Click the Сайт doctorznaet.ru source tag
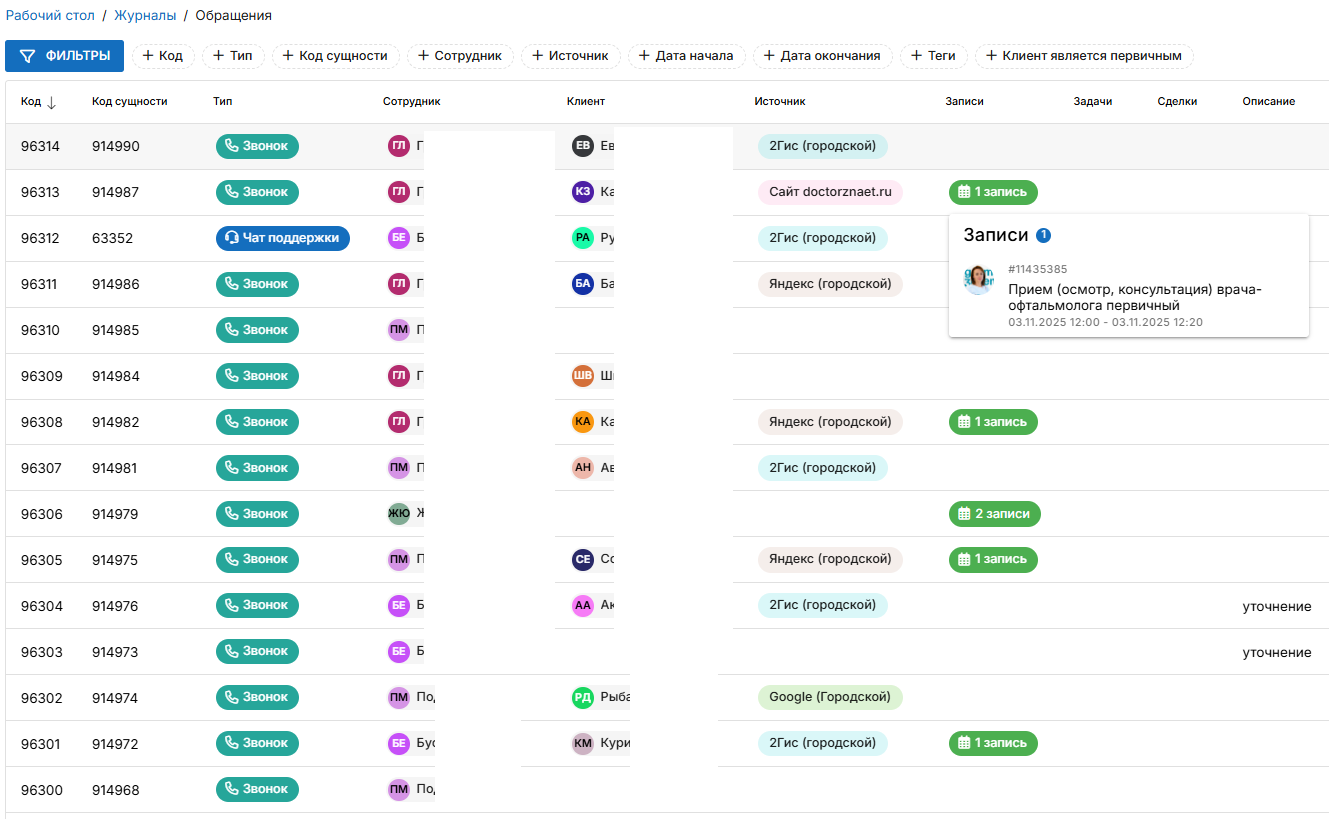 [x=829, y=192]
